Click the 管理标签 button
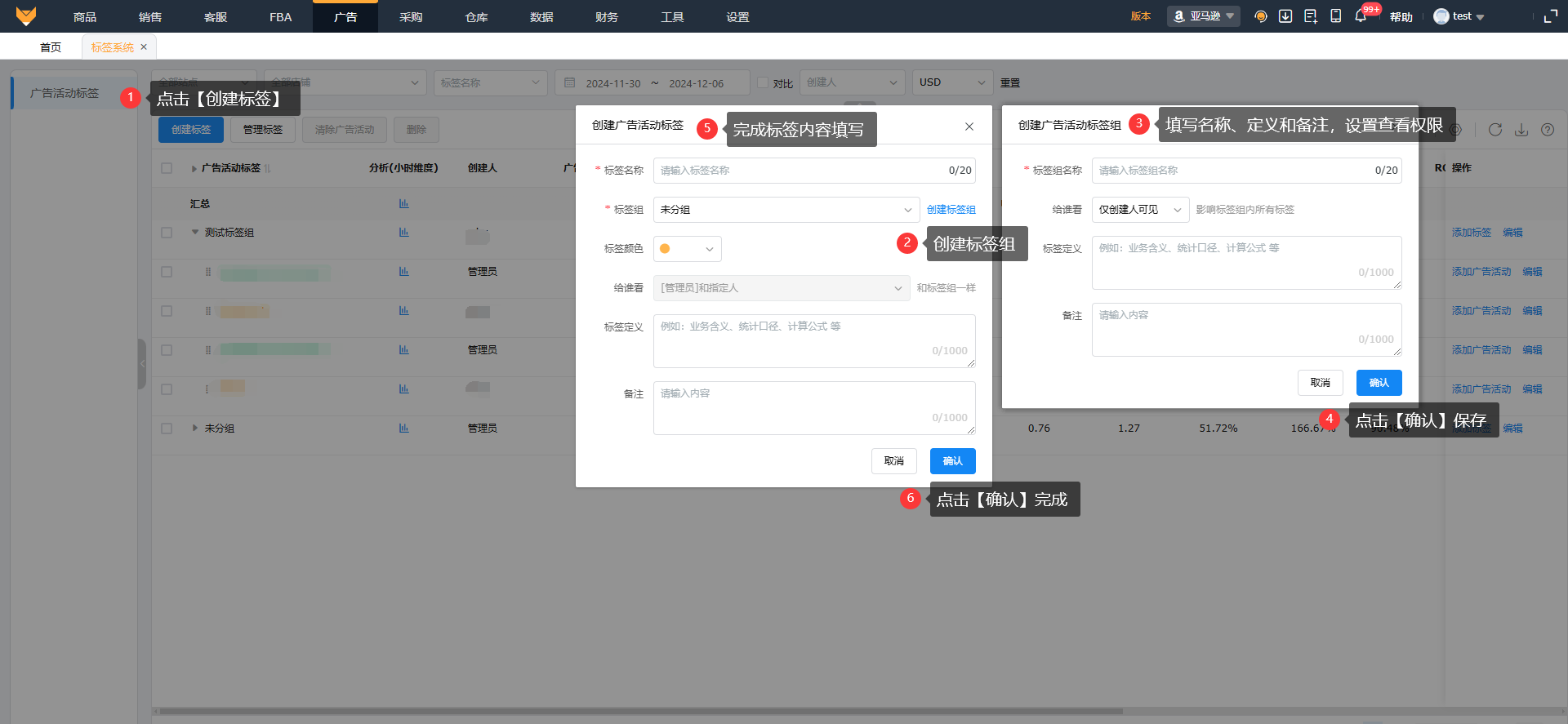This screenshot has height=724, width=1568. 263,130
